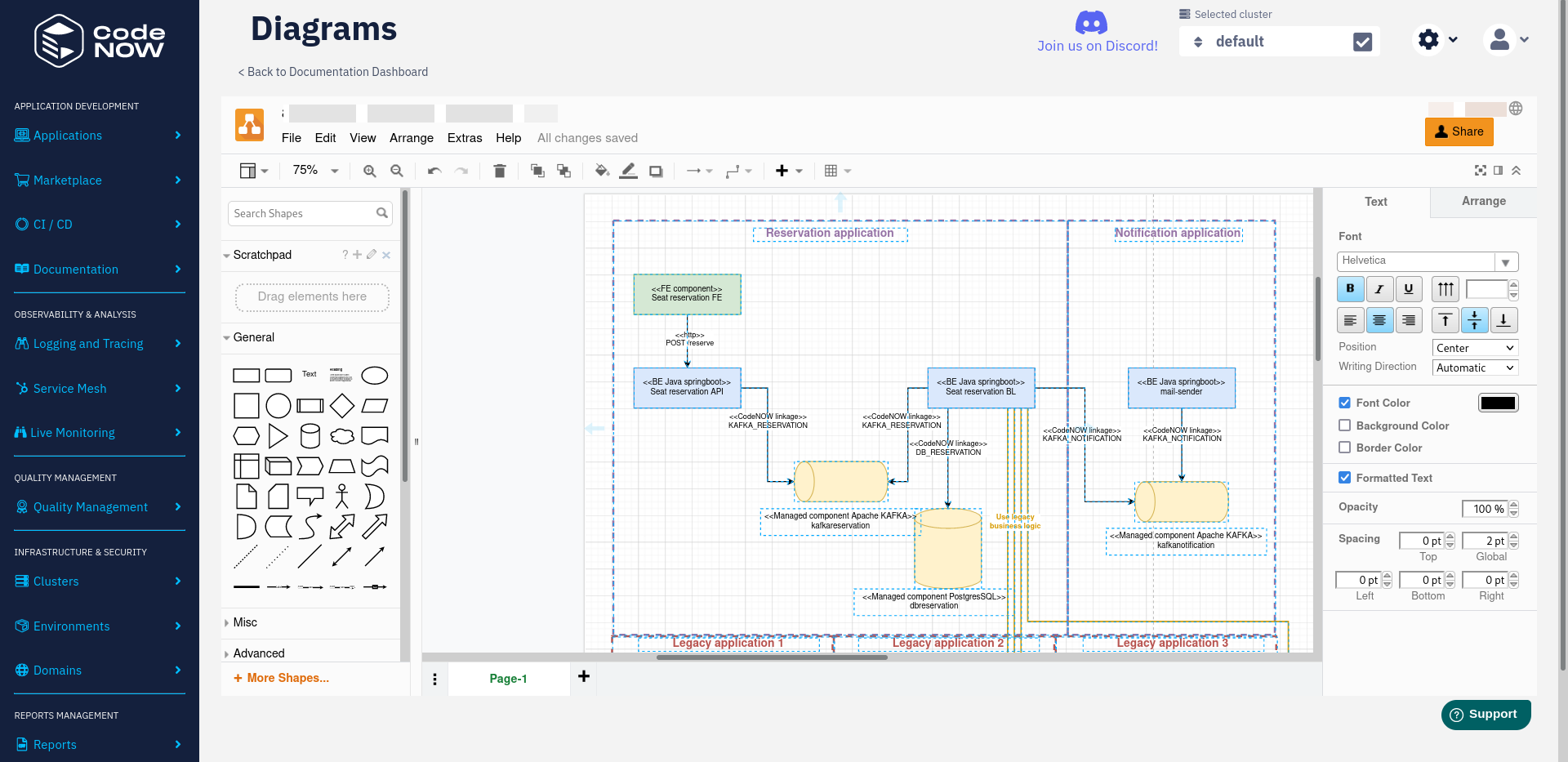Pick the ellipse shape from General

[375, 376]
